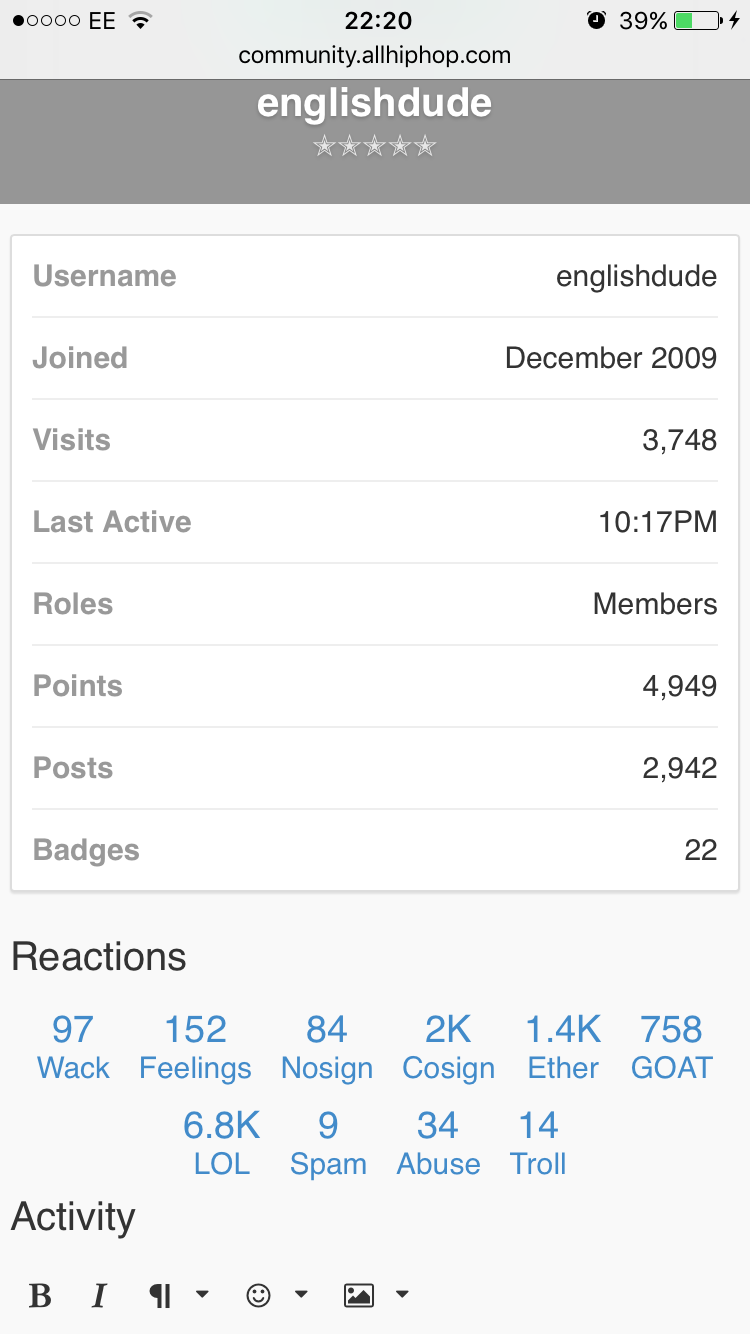Open the 6.8K LOL reactions
Viewport: 750px width, 1334px height.
221,1144
